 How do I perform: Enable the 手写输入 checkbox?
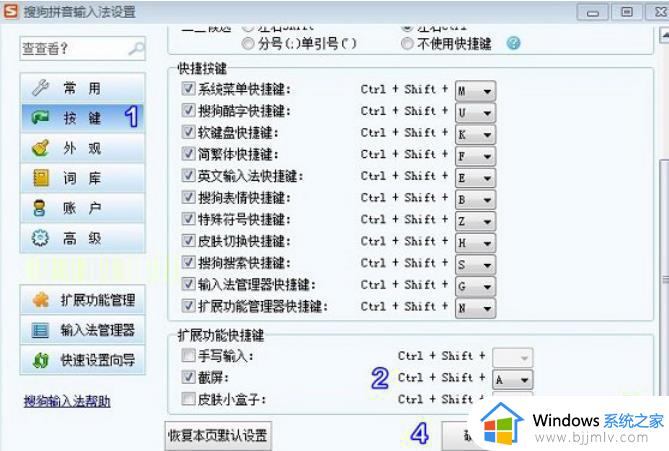[188, 355]
